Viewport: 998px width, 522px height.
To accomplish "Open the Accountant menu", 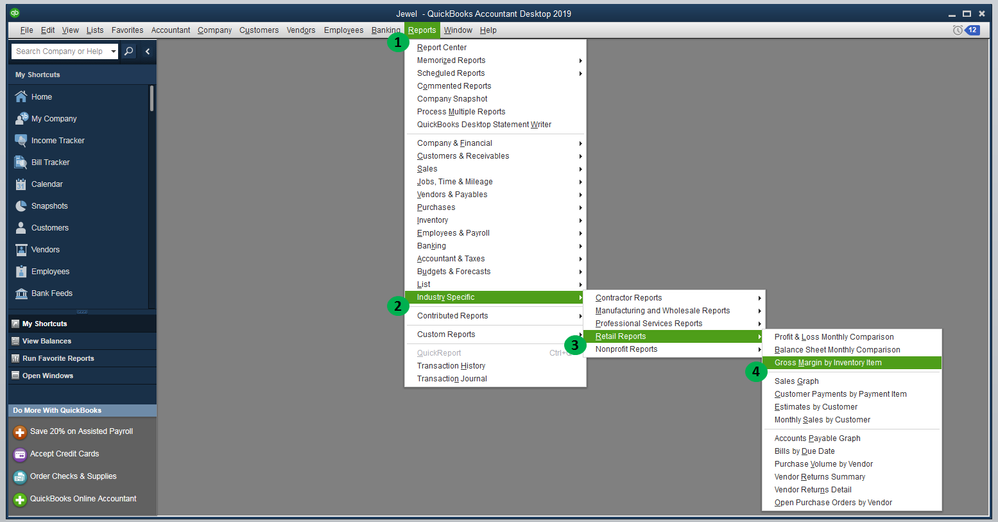I will tap(171, 30).
